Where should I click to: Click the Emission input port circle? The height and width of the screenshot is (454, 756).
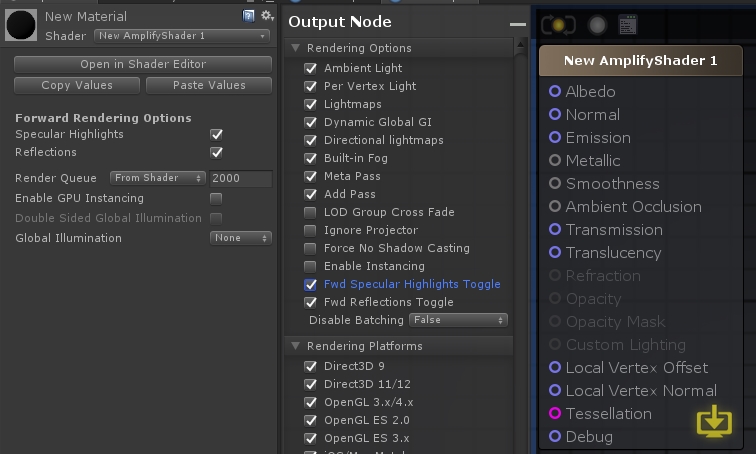tap(555, 137)
